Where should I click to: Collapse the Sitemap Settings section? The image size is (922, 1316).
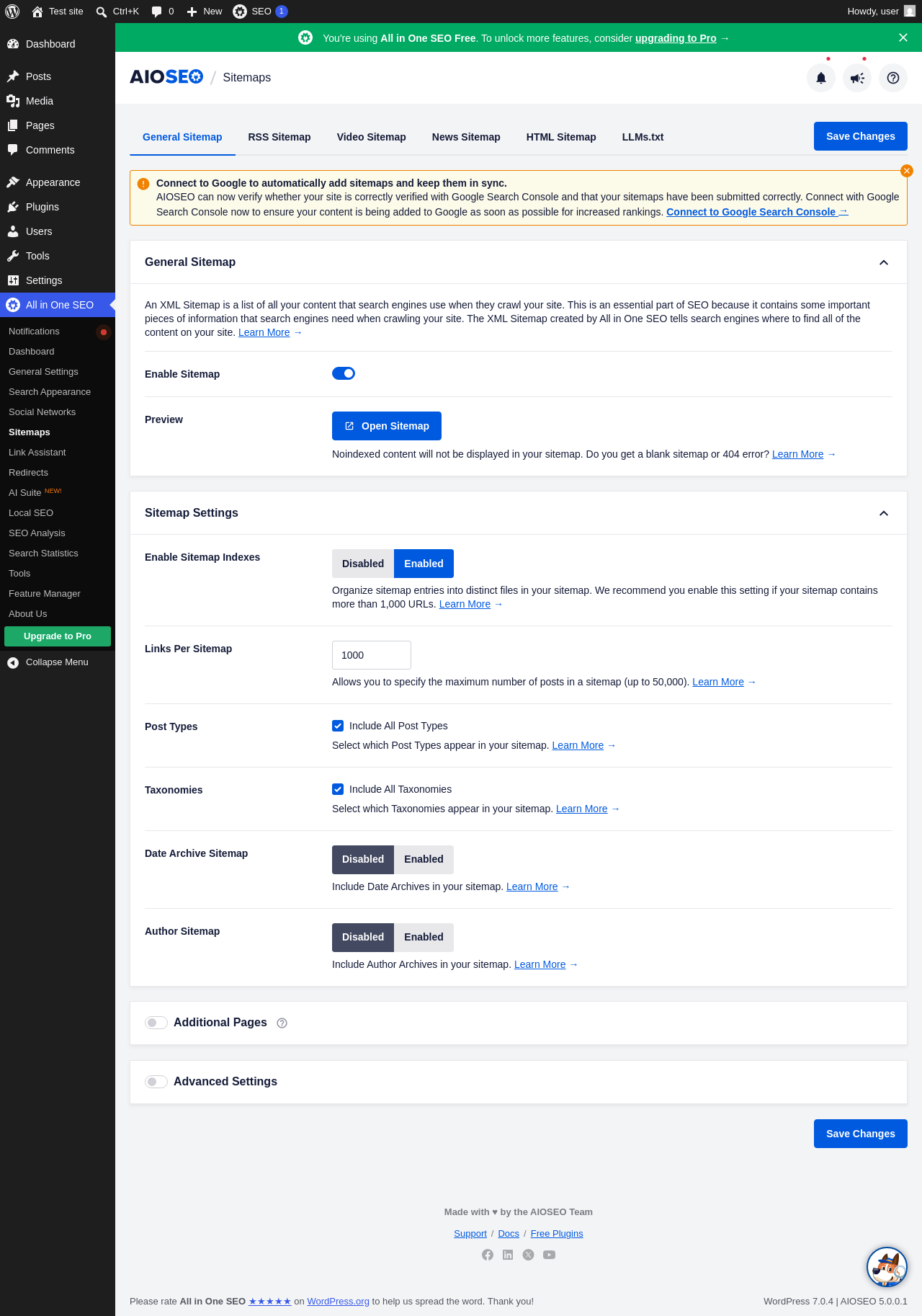[x=884, y=513]
